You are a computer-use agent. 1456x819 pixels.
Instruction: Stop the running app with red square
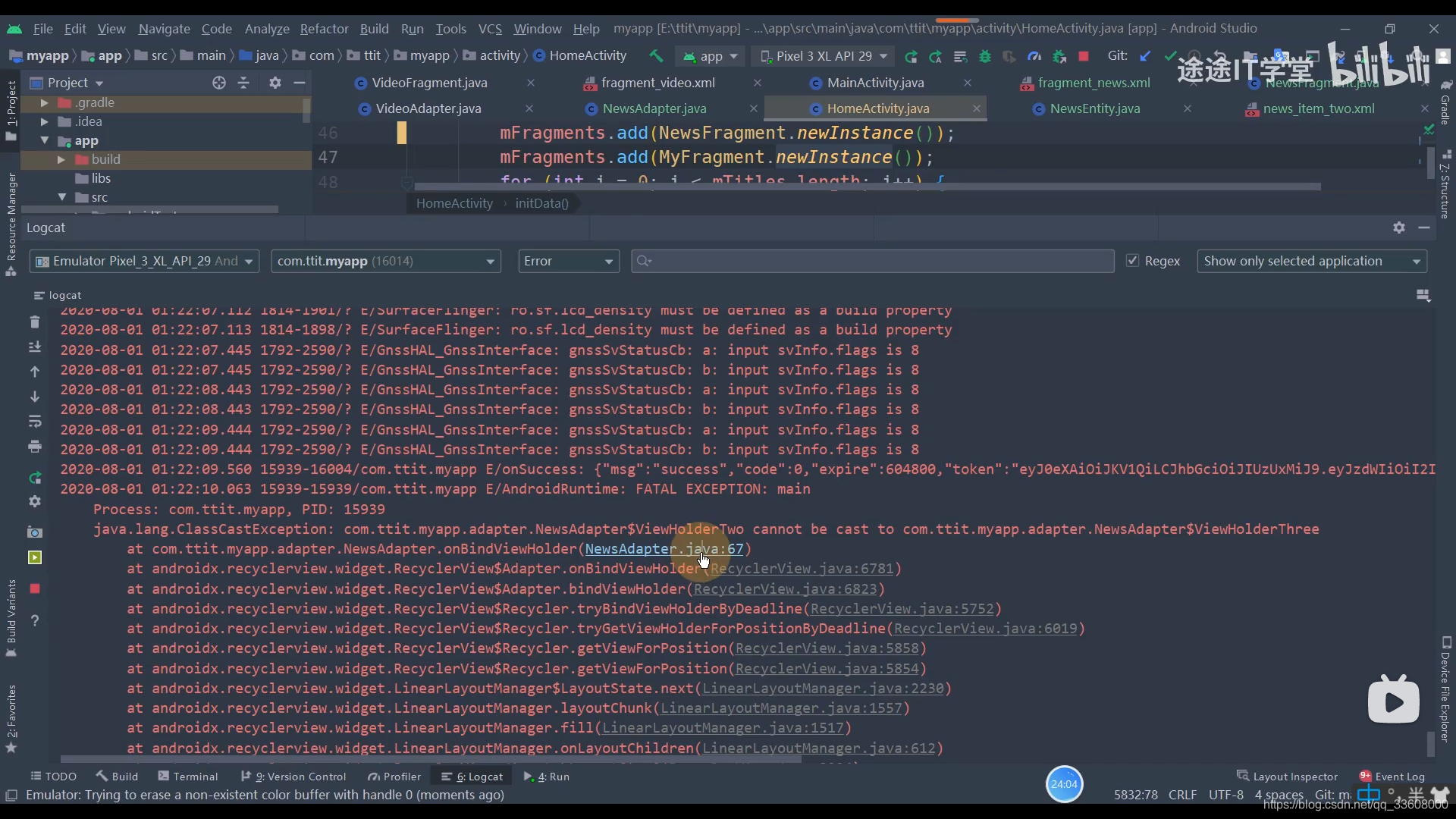pos(1084,56)
